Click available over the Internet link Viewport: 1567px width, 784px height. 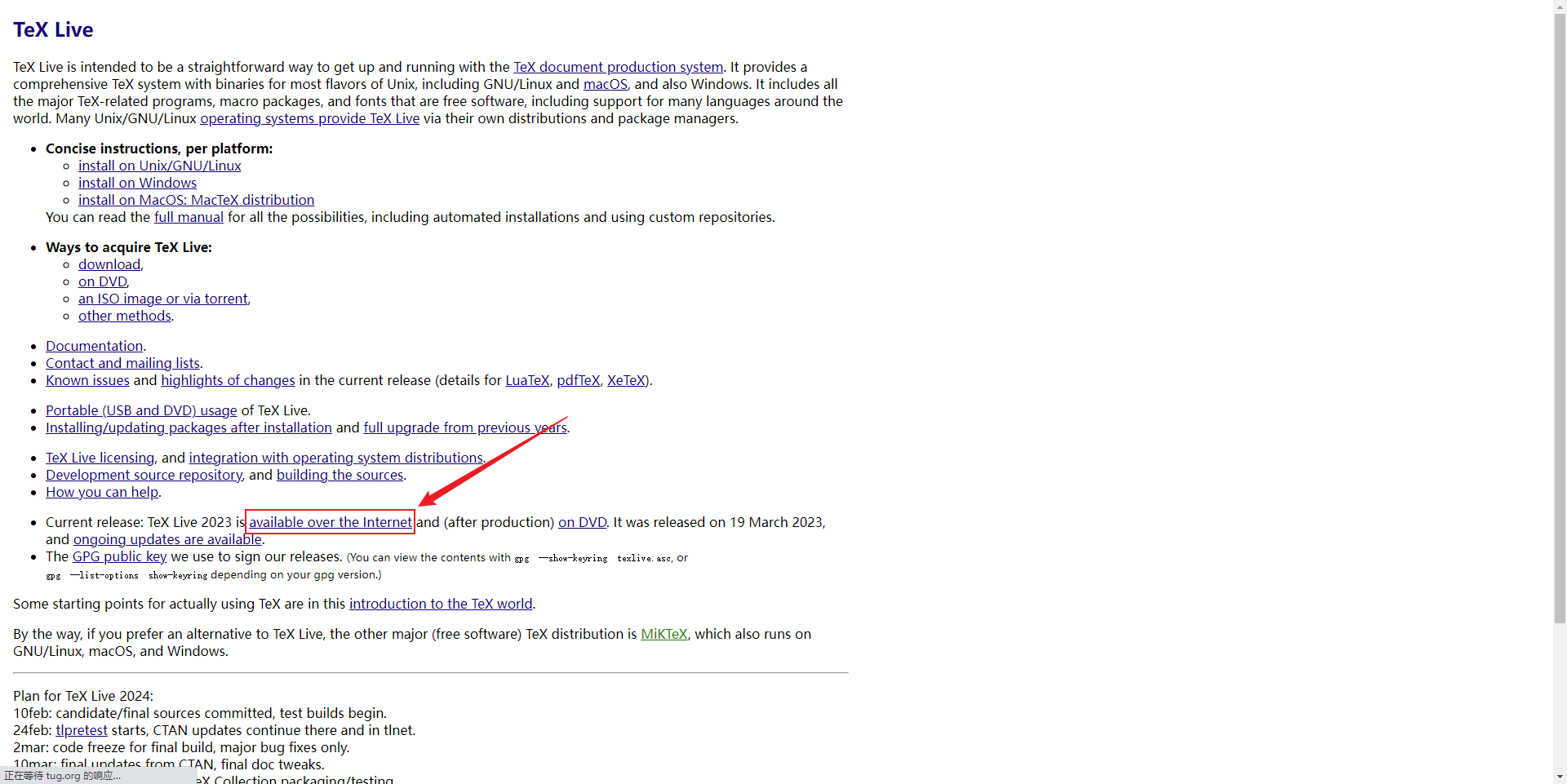[x=331, y=522]
